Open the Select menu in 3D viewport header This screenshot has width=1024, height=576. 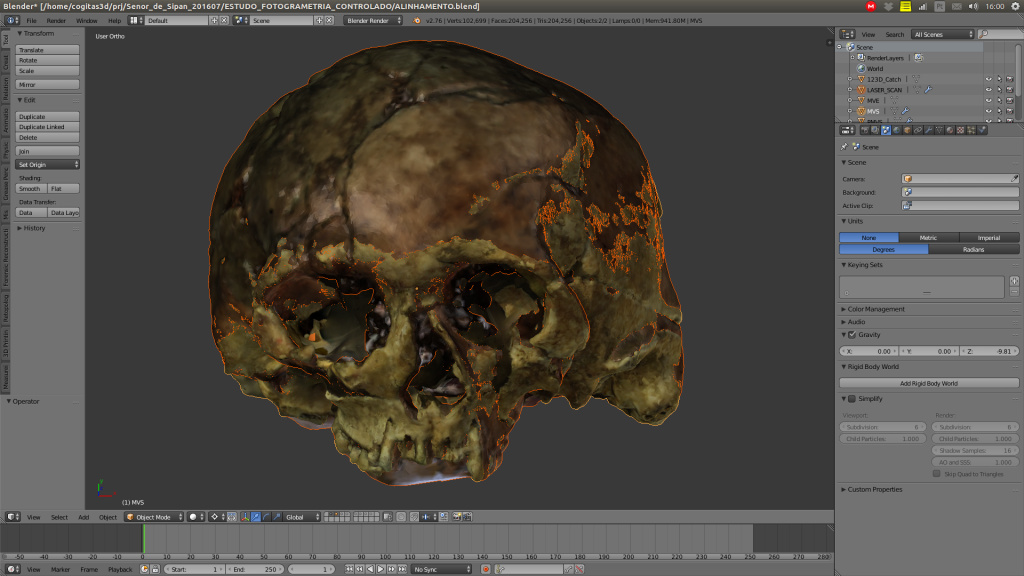[x=59, y=517]
